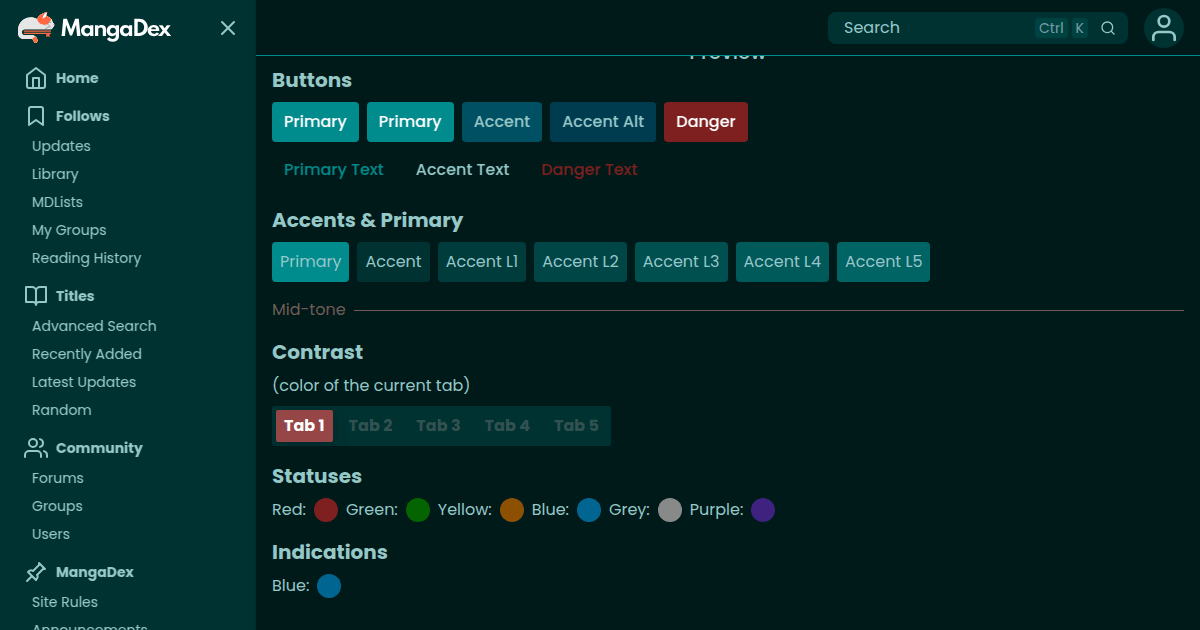Click the Accent L5 swatch
This screenshot has height=630, width=1200.
(883, 262)
